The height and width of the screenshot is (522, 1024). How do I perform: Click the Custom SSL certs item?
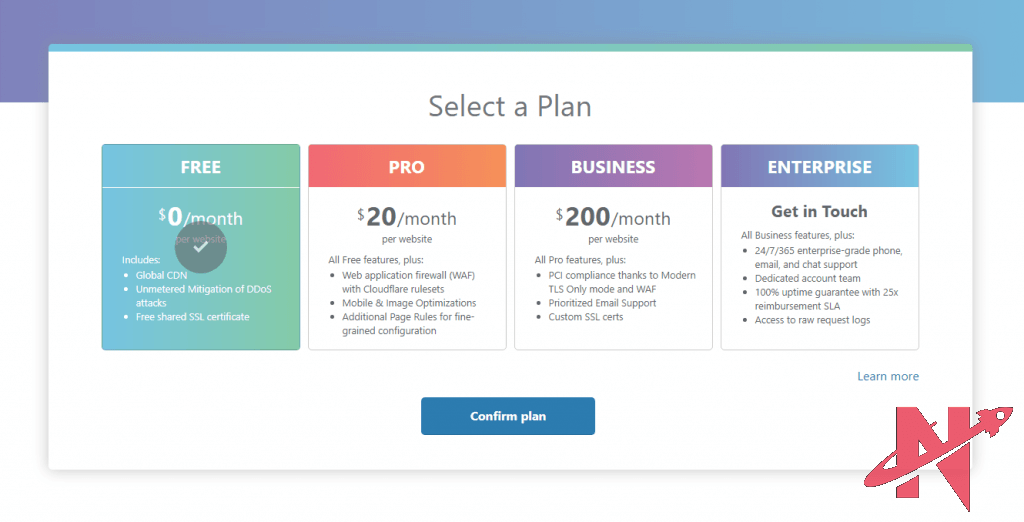(586, 317)
